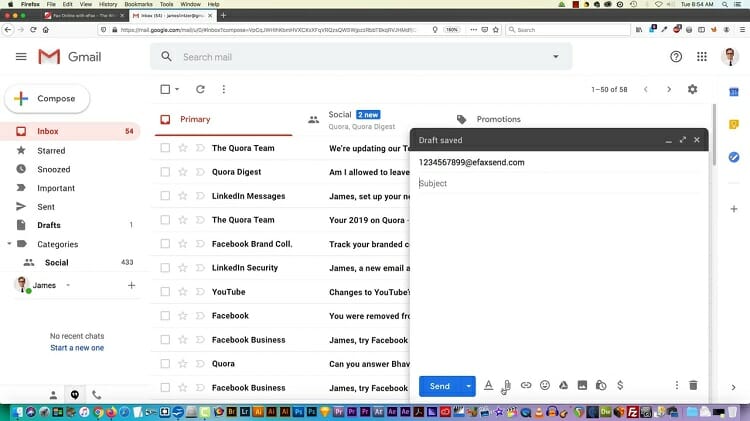This screenshot has width=750, height=421.
Task: Discard the draft with trash icon
Action: tap(693, 385)
